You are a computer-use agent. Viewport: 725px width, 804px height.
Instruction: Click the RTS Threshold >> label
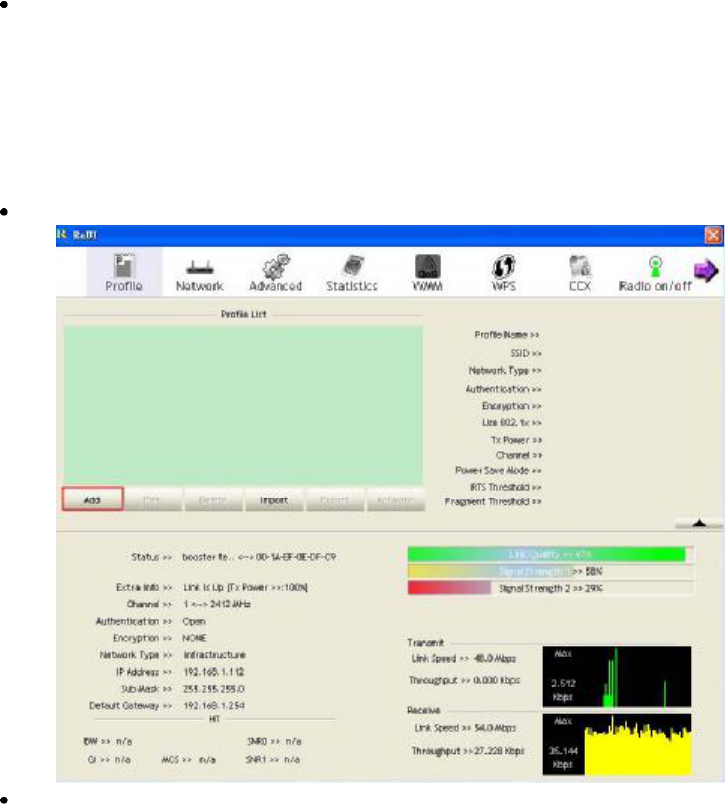tap(506, 487)
